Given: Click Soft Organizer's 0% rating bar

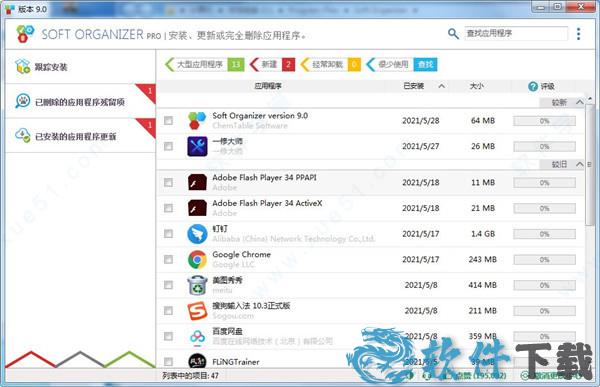Looking at the screenshot, I should tap(545, 121).
